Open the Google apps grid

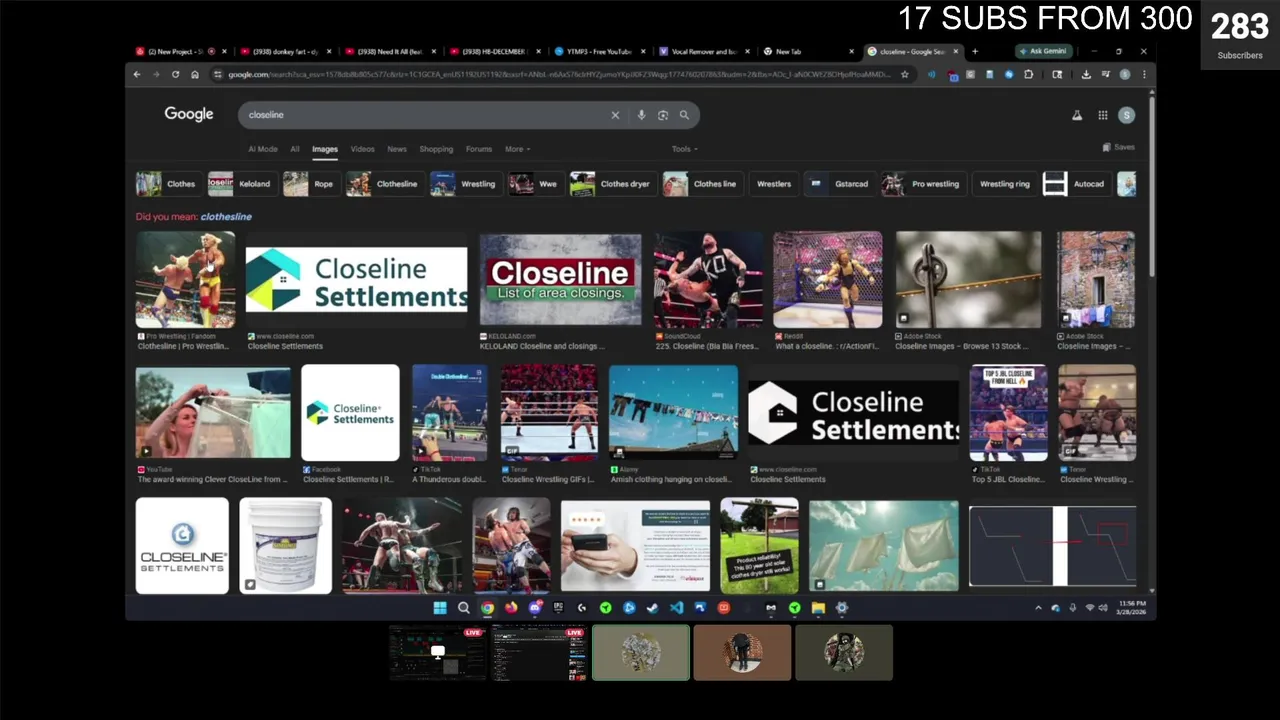point(1102,115)
